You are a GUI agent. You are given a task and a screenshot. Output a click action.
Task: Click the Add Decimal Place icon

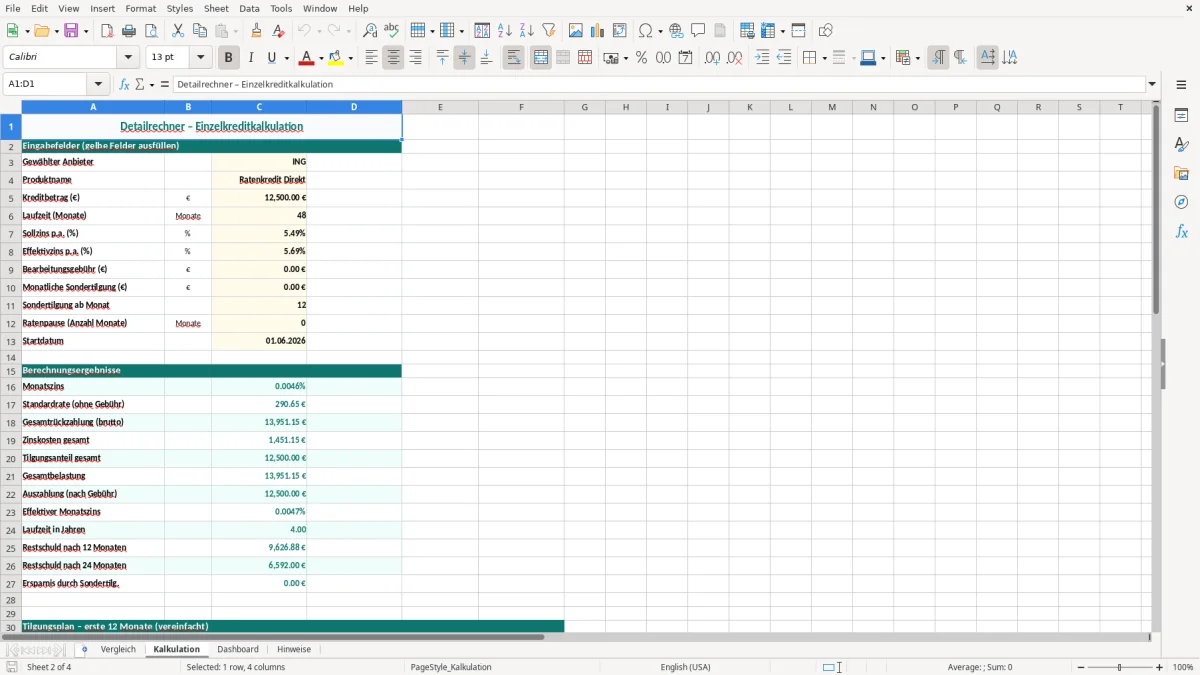tap(712, 58)
